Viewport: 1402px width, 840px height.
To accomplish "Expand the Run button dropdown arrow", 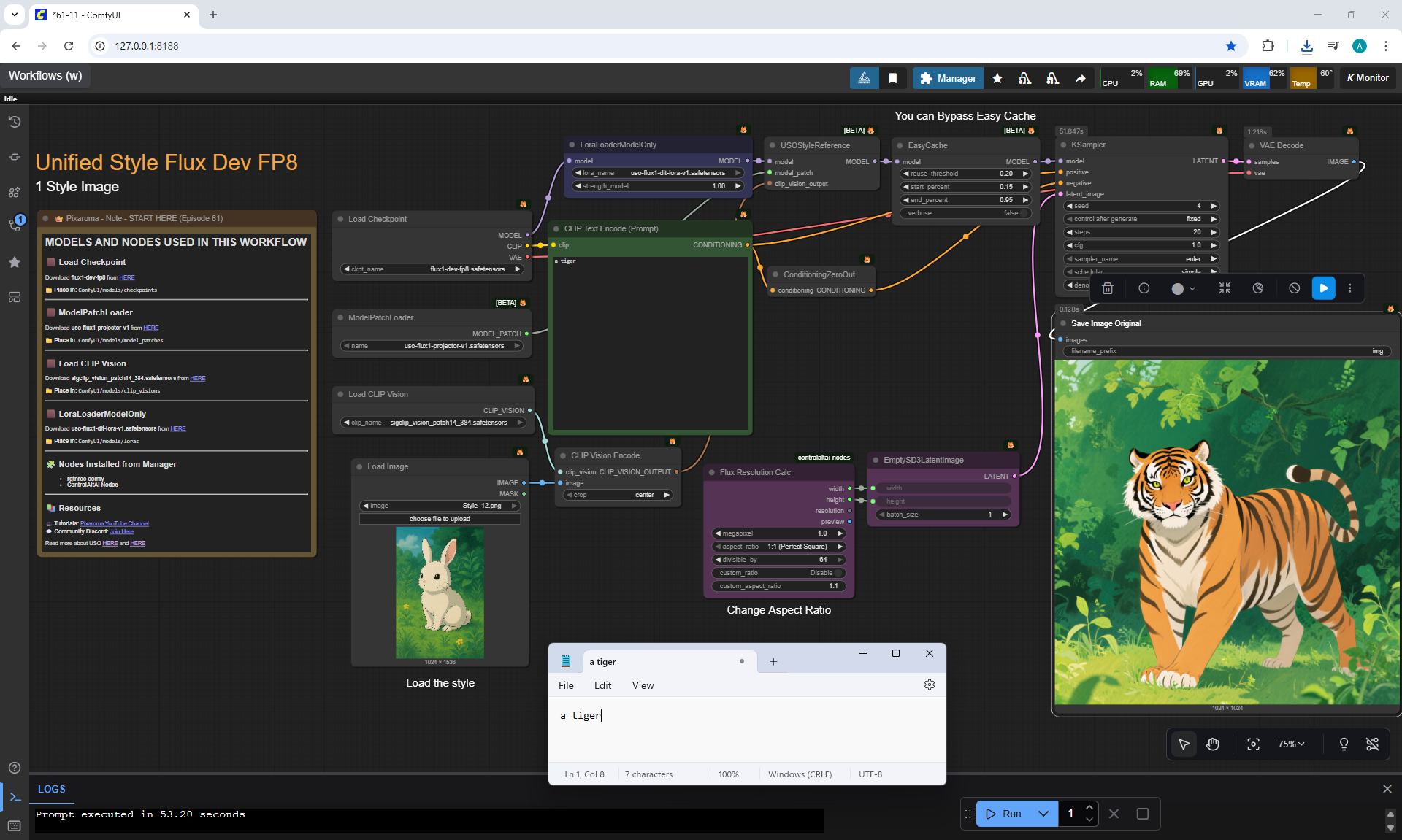I will [x=1043, y=814].
